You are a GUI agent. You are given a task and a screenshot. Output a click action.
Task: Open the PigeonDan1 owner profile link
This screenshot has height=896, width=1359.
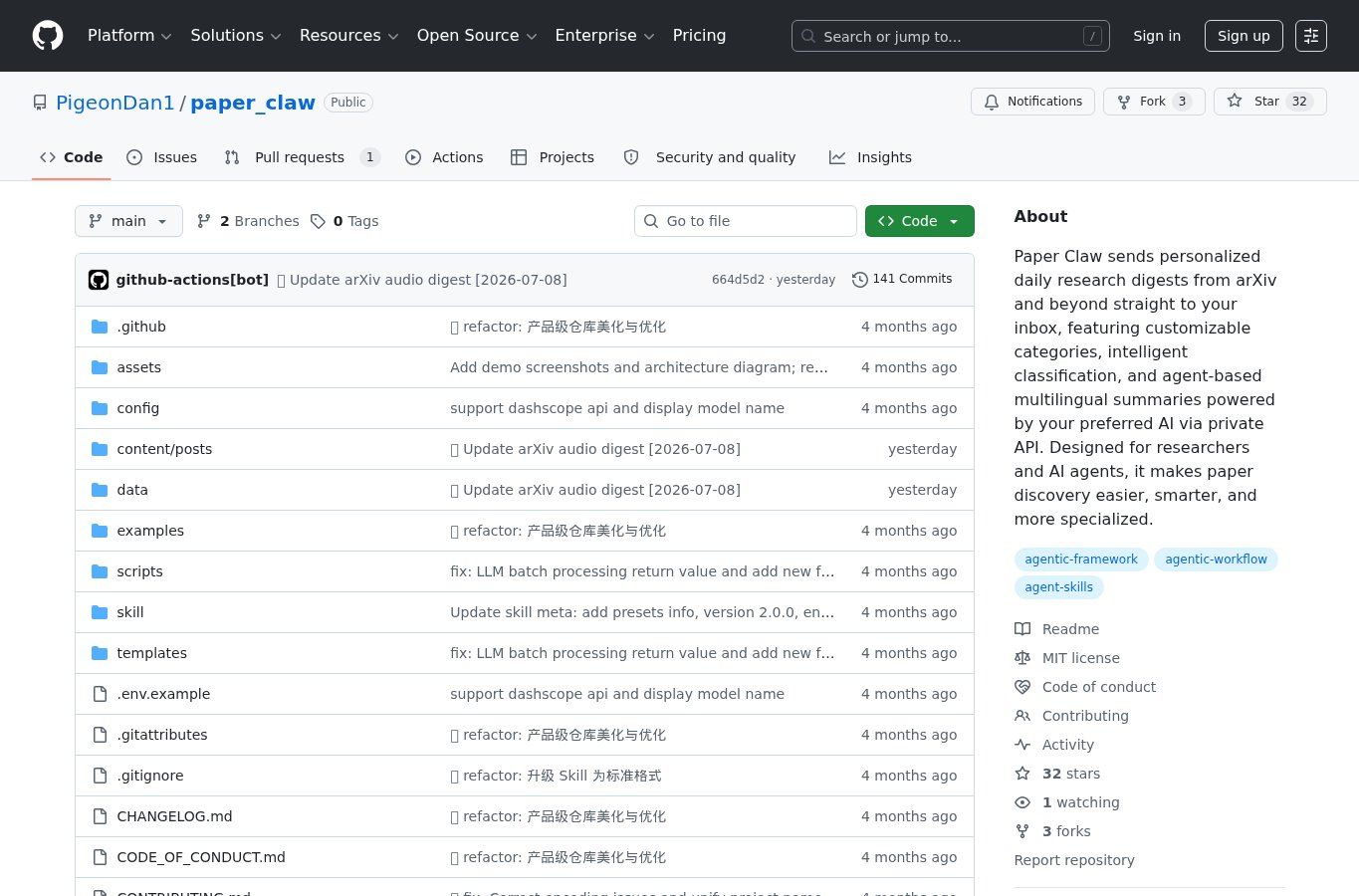[x=115, y=103]
